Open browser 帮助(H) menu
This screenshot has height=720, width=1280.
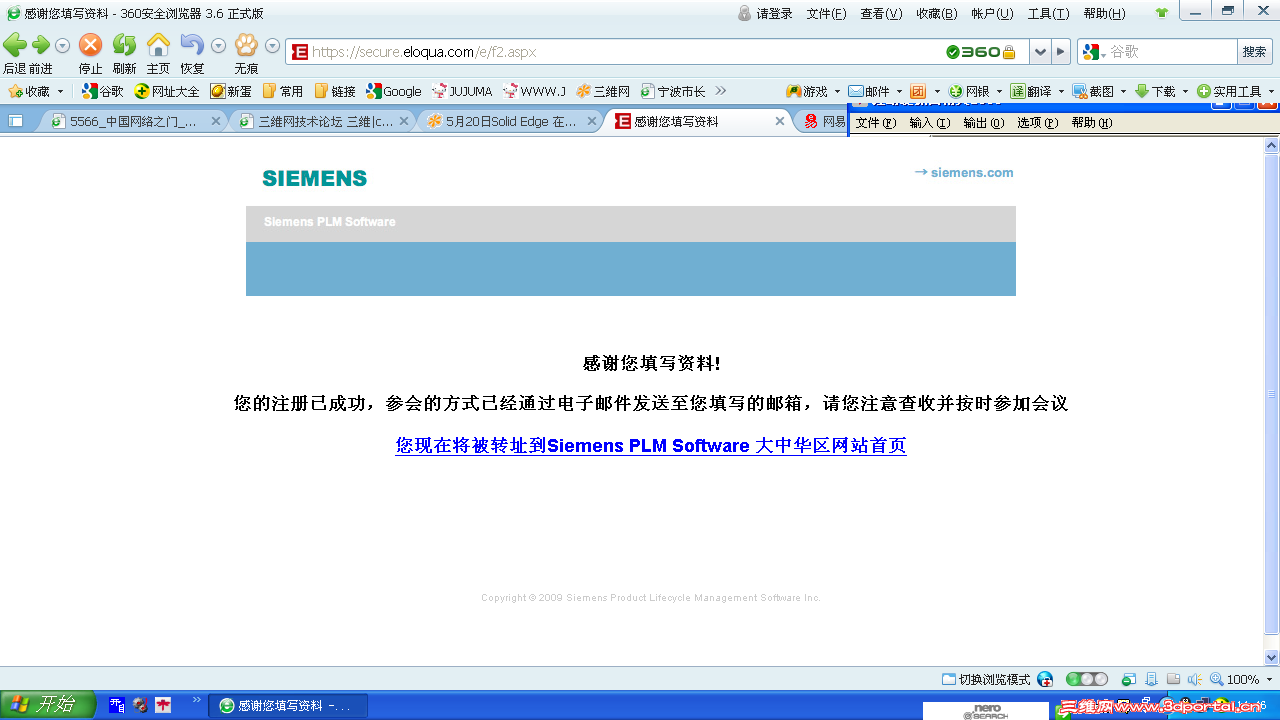point(1104,13)
